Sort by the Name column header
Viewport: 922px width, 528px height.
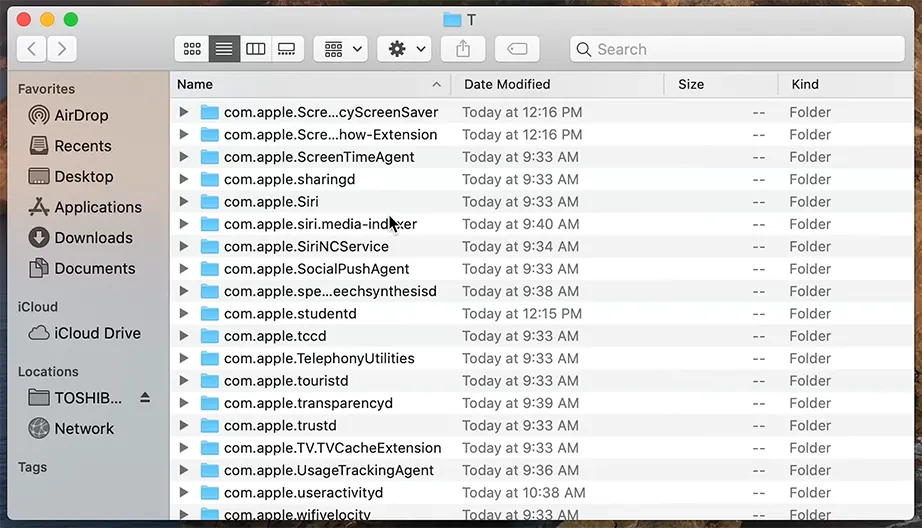click(x=310, y=84)
